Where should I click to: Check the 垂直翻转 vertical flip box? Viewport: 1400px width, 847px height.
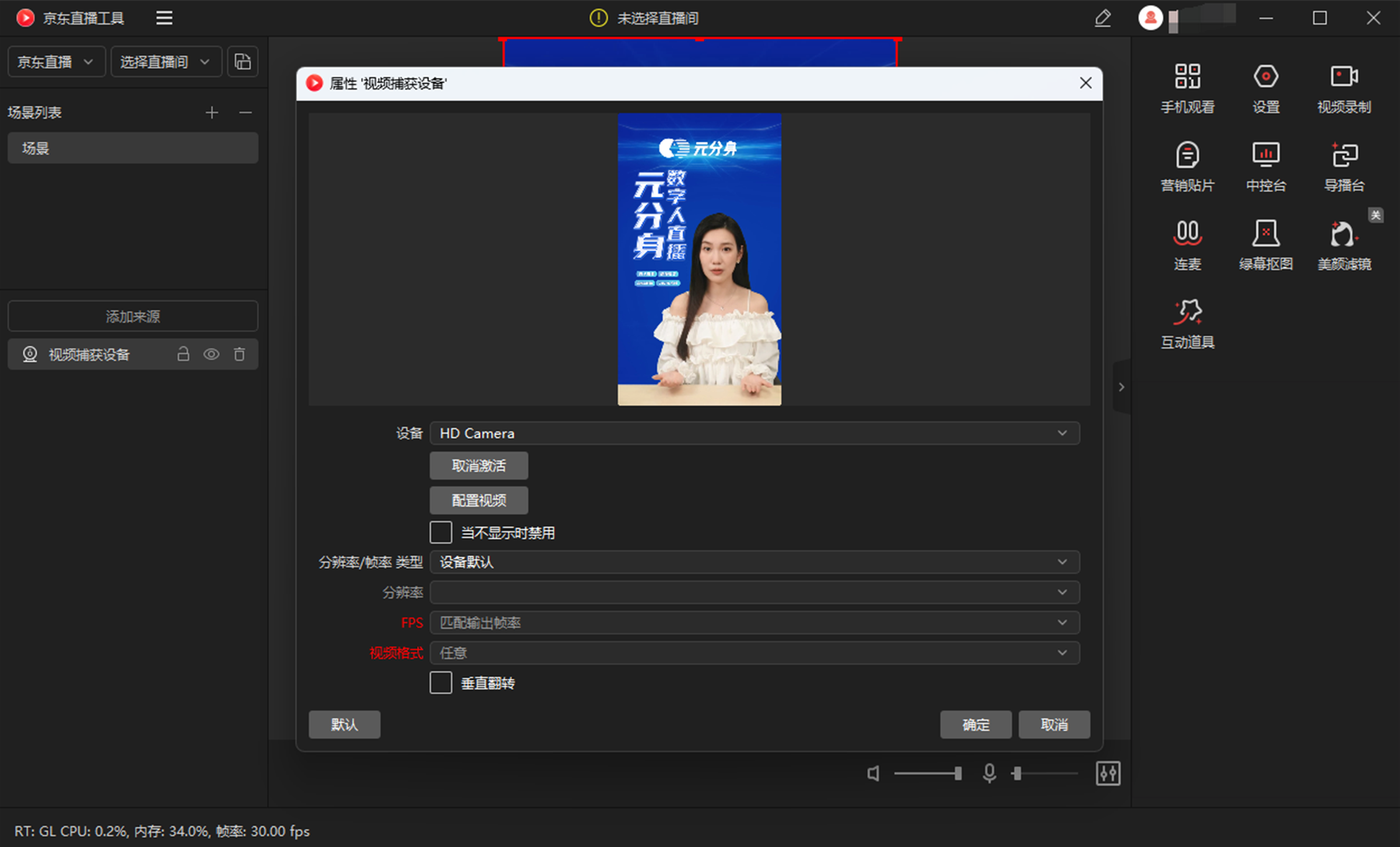[440, 683]
